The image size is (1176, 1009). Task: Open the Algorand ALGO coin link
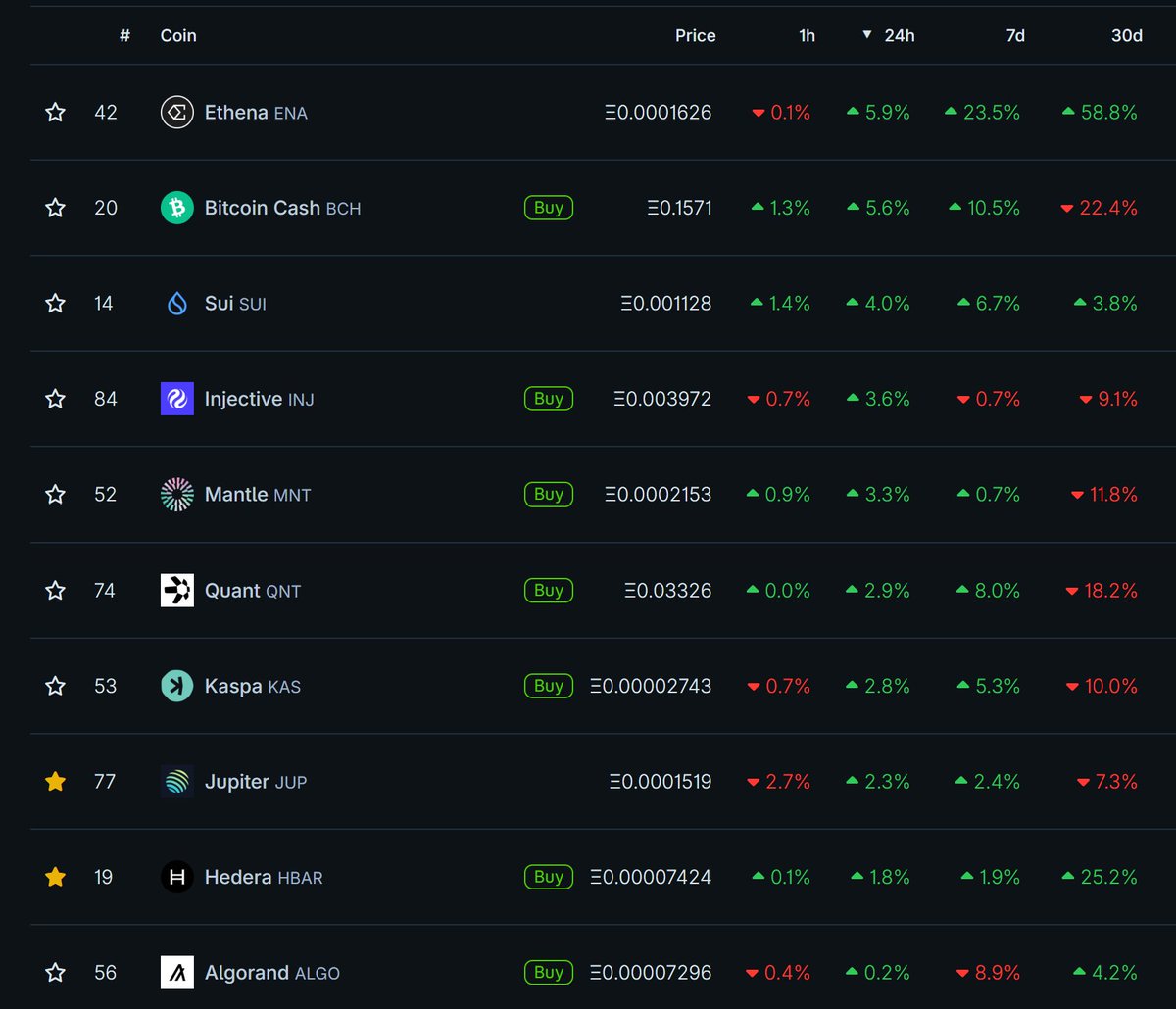point(271,973)
